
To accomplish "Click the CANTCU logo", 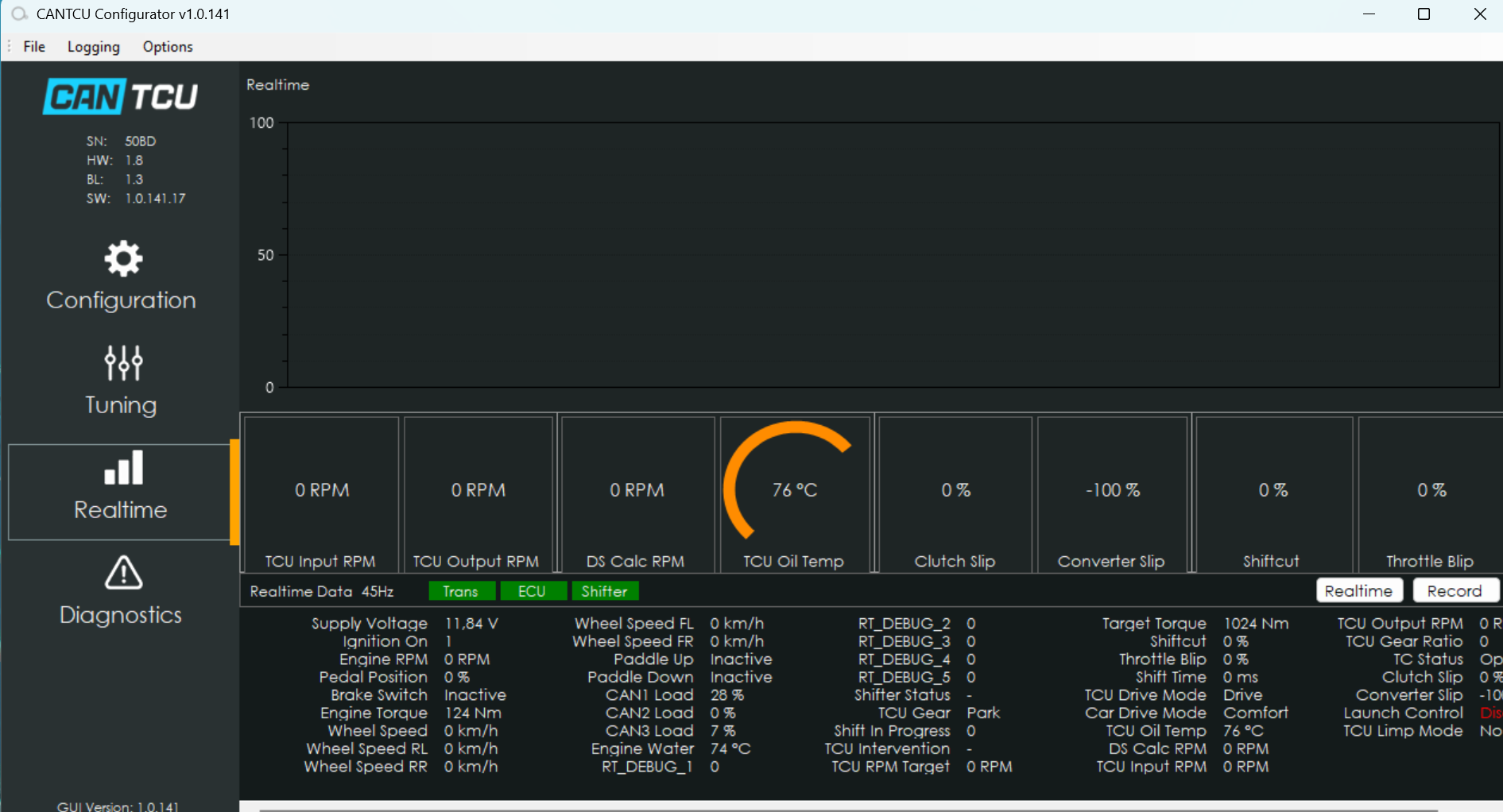I will [120, 97].
